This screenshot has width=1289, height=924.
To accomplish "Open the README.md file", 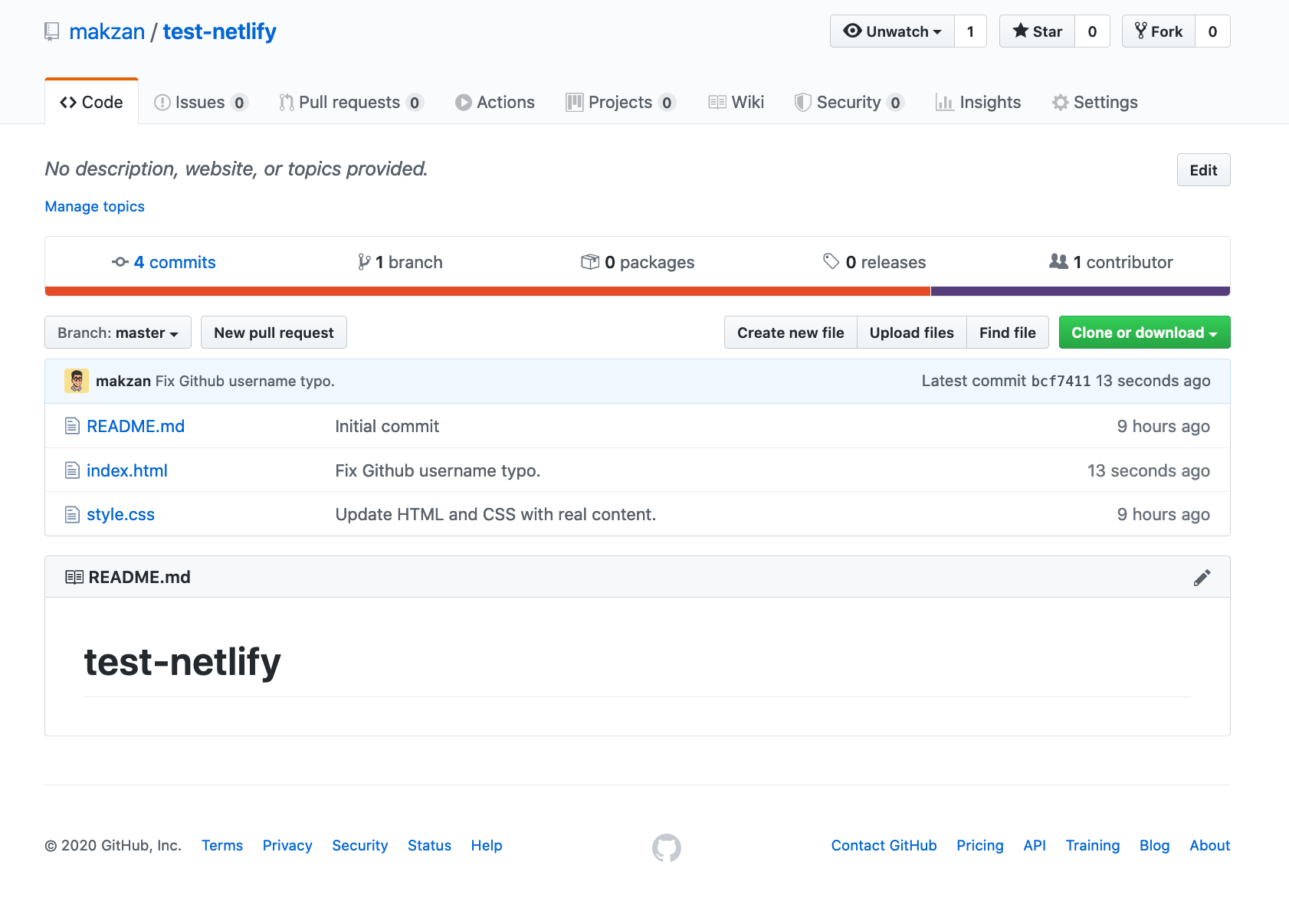I will click(x=136, y=426).
